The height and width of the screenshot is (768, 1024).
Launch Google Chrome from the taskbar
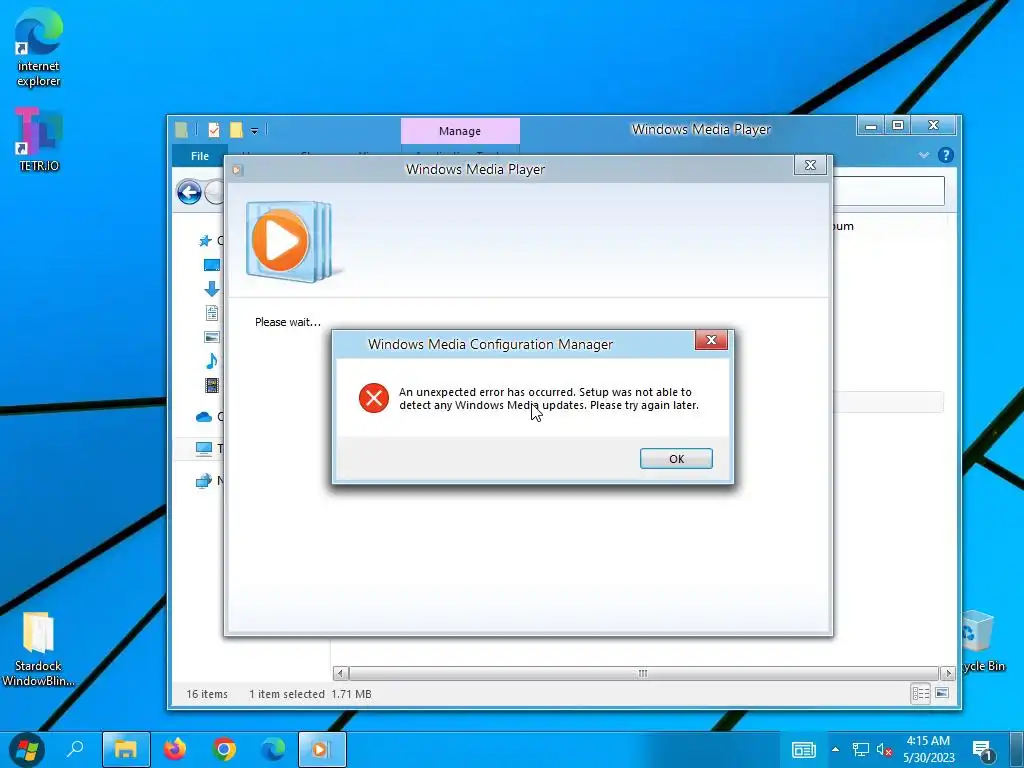tap(224, 750)
